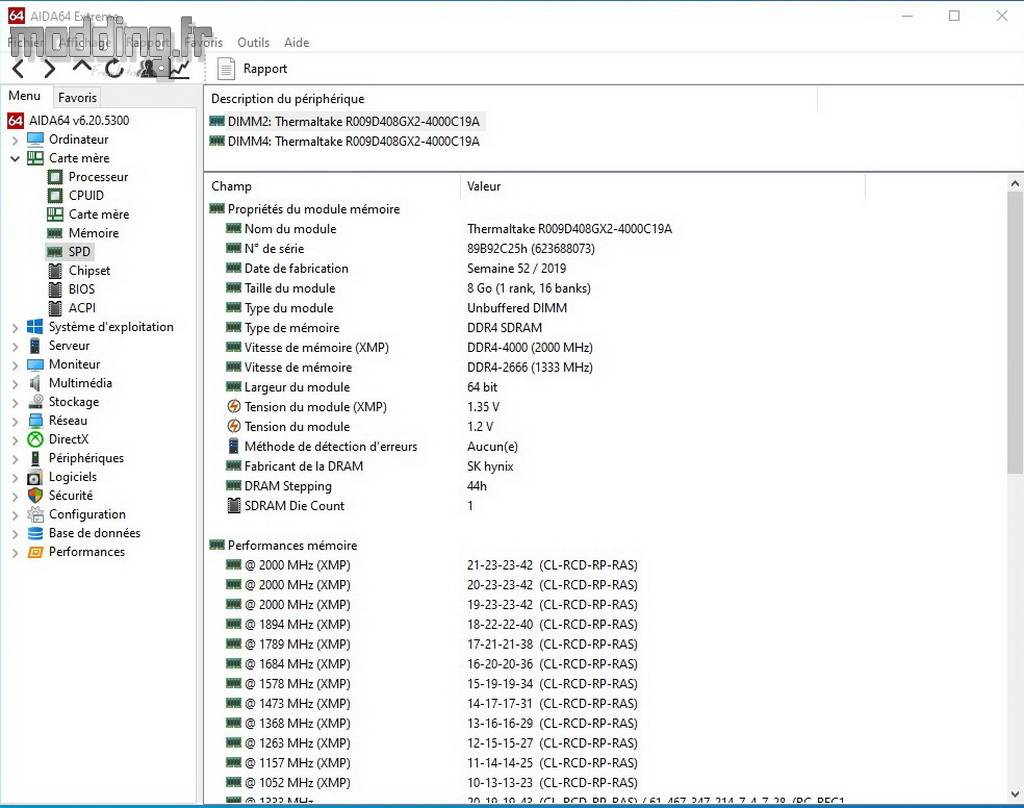Click the DirectX Xbox icon

[35, 440]
